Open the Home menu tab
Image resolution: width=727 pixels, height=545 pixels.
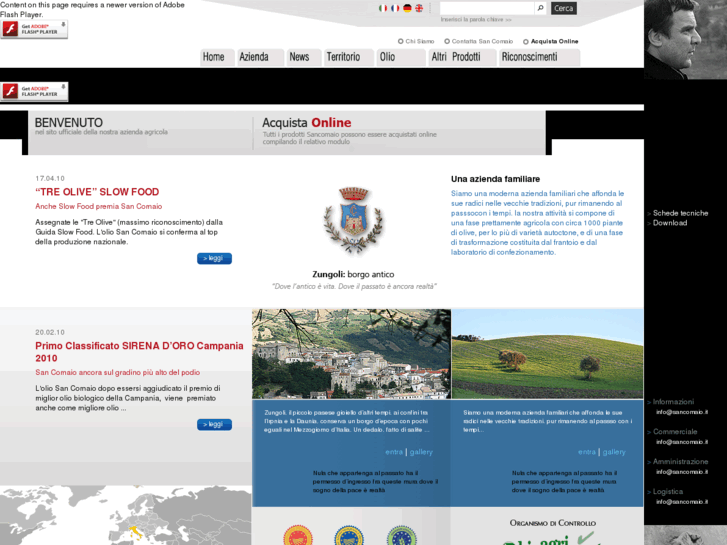(x=217, y=58)
